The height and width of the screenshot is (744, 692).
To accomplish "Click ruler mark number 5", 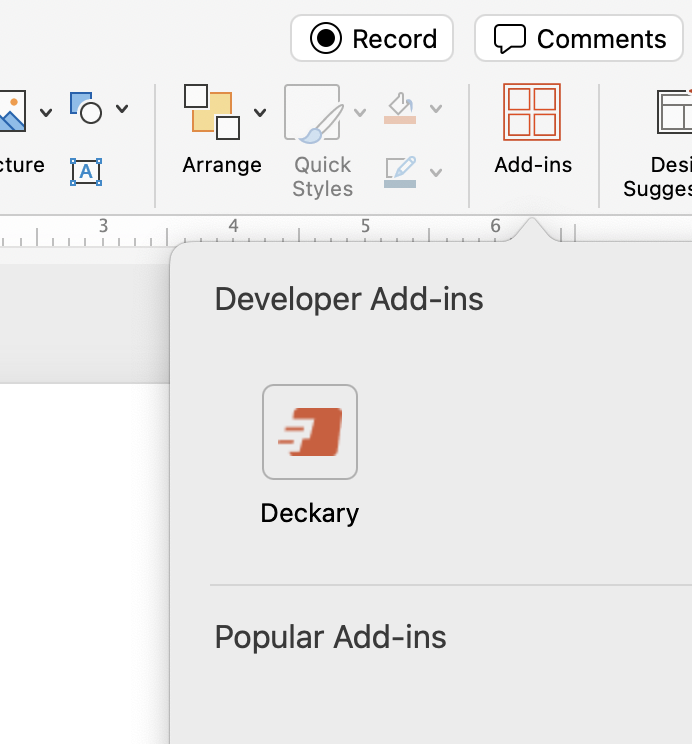I will [x=365, y=226].
